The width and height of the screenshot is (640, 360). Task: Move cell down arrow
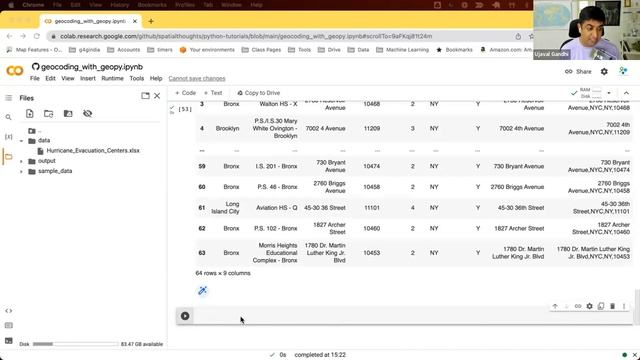click(567, 306)
